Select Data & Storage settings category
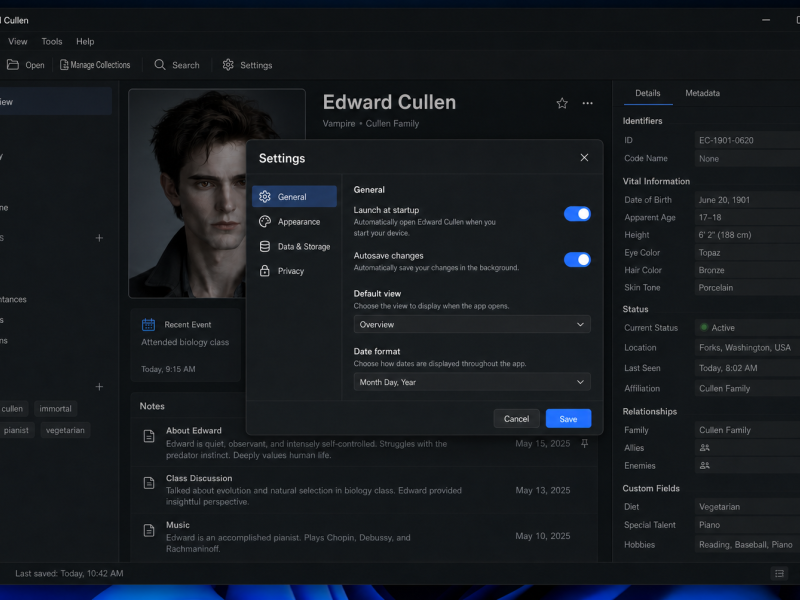800x600 pixels. pos(294,246)
